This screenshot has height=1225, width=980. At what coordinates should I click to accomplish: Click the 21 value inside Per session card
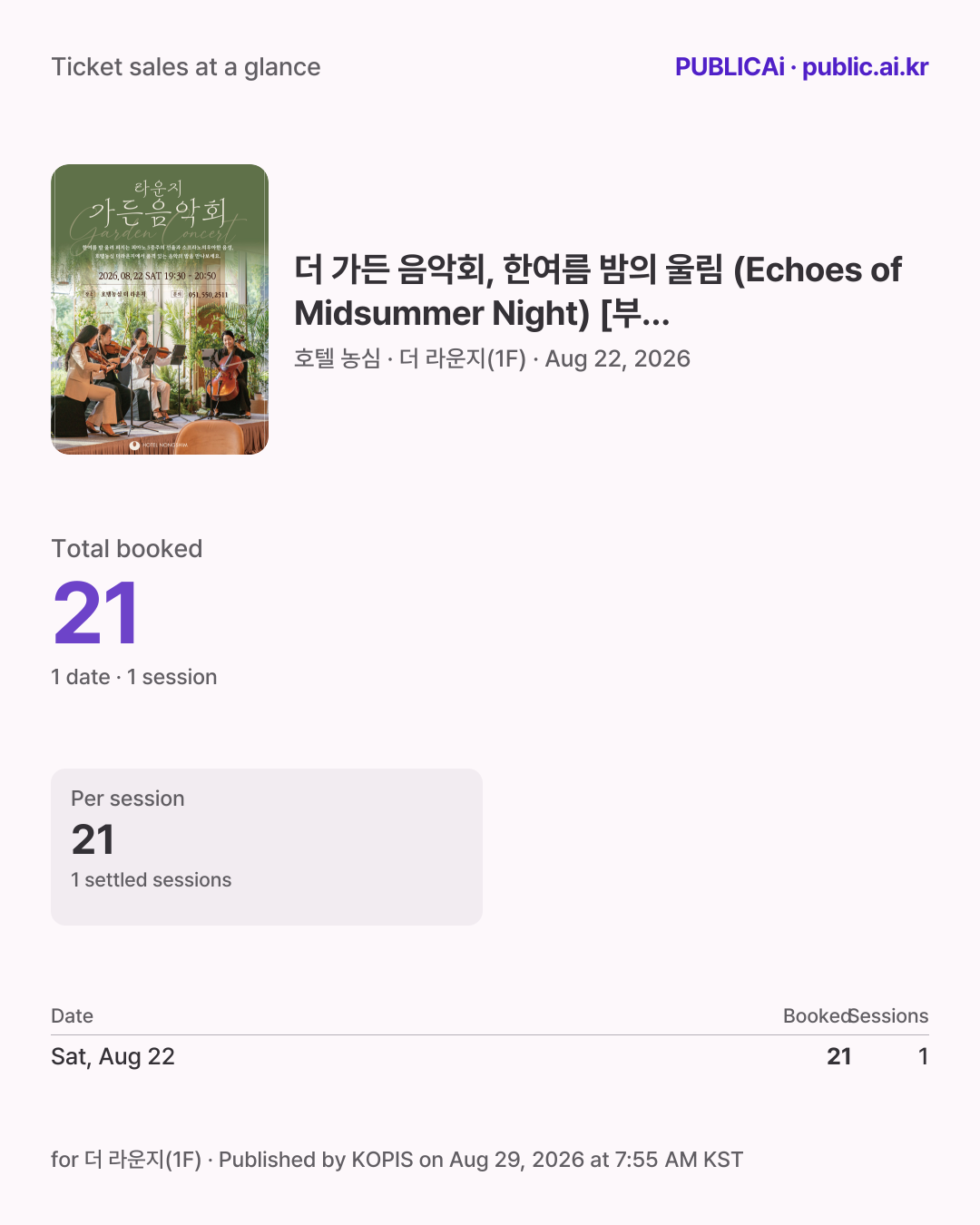point(93,839)
